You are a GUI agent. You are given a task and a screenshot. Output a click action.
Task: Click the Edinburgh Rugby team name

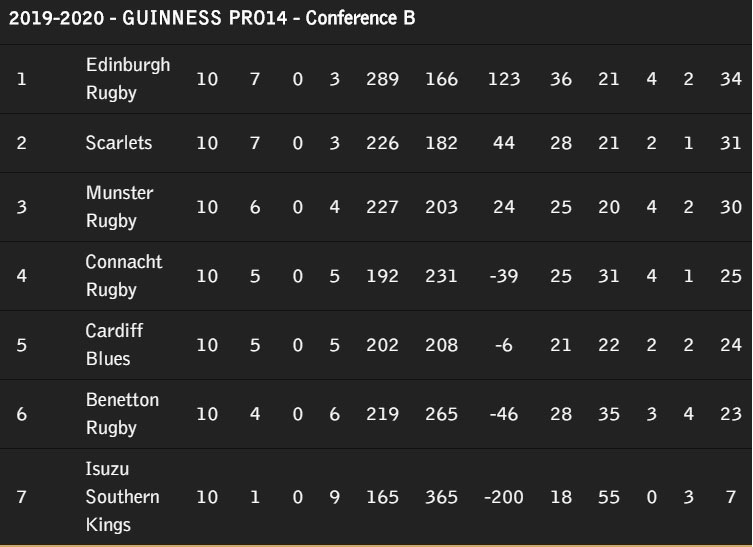coord(128,79)
